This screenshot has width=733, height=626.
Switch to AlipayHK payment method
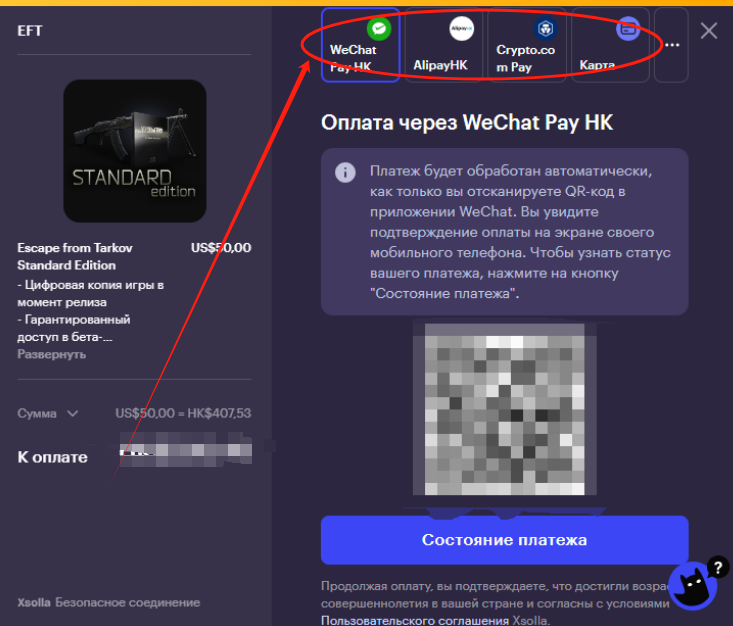tap(443, 45)
